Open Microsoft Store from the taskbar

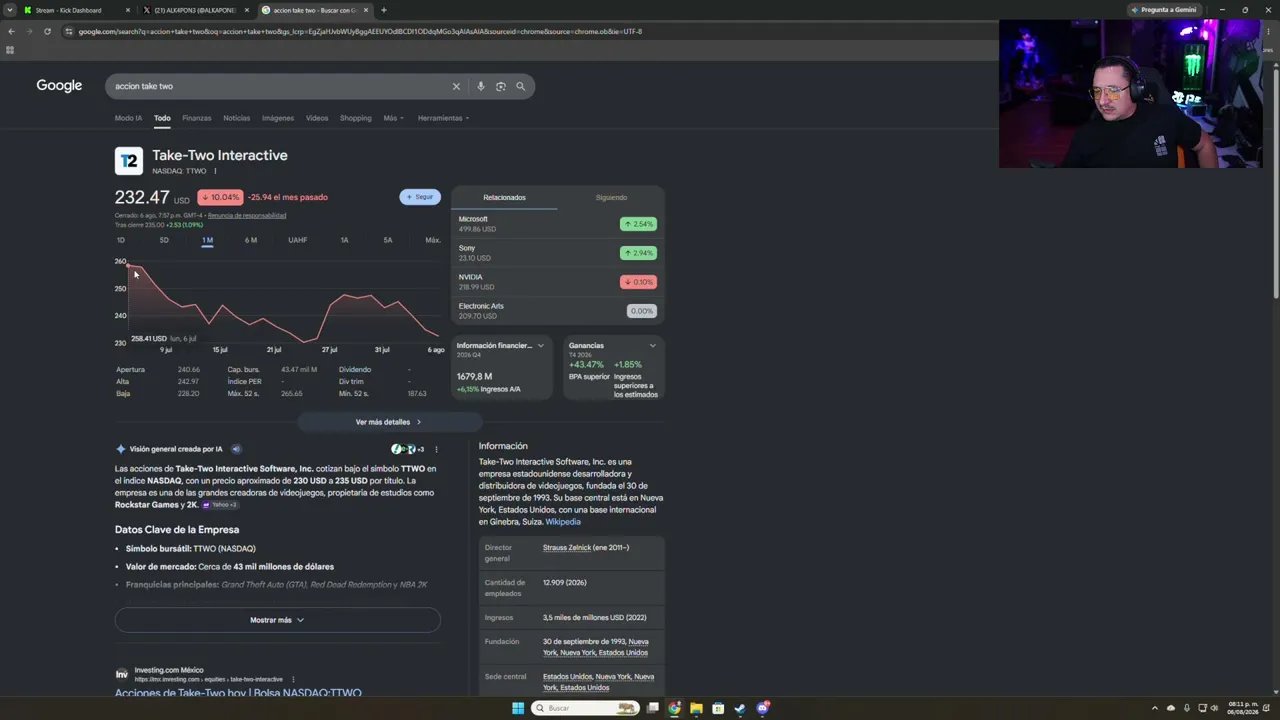click(718, 708)
